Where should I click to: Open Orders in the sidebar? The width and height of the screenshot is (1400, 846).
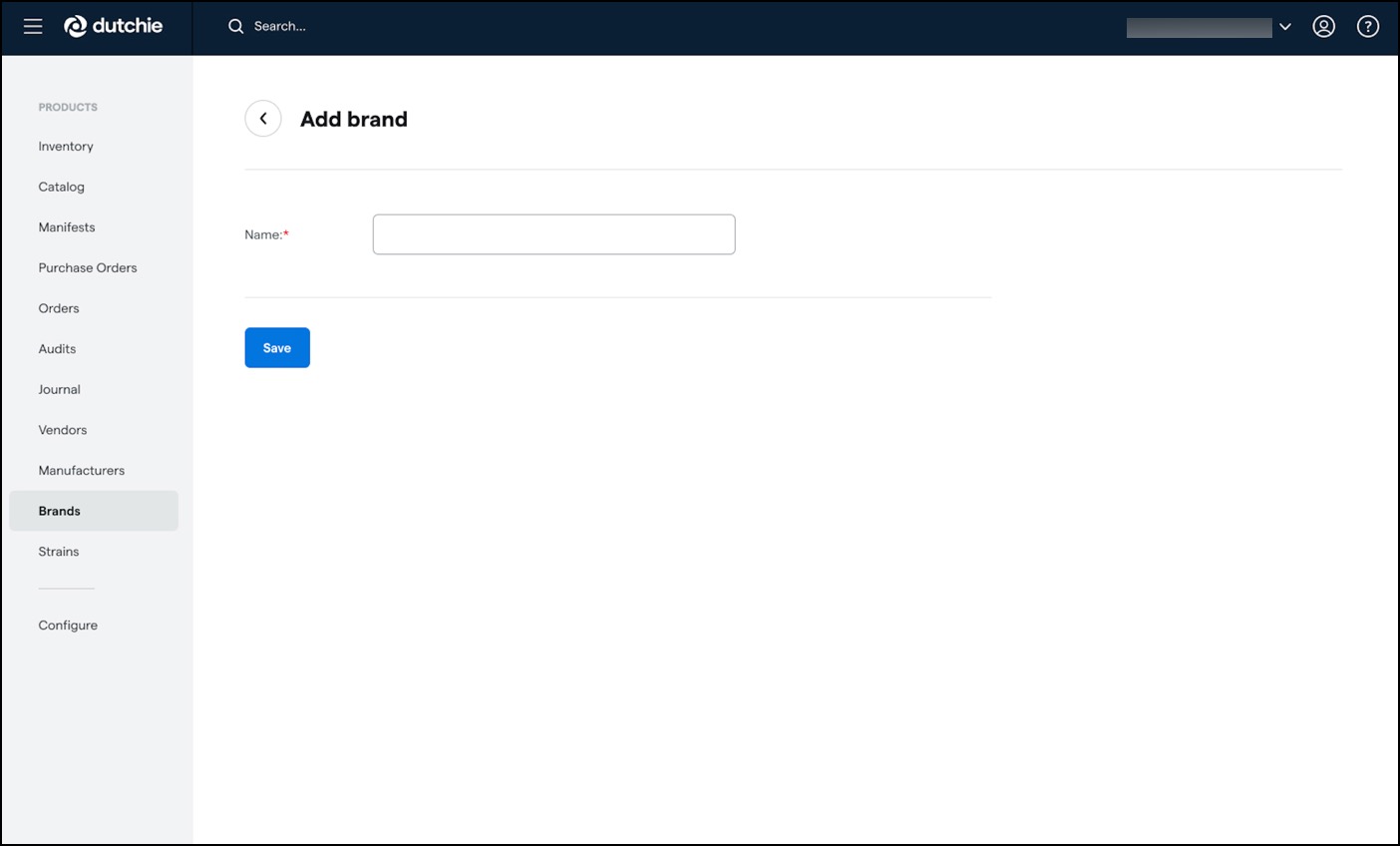pos(59,308)
